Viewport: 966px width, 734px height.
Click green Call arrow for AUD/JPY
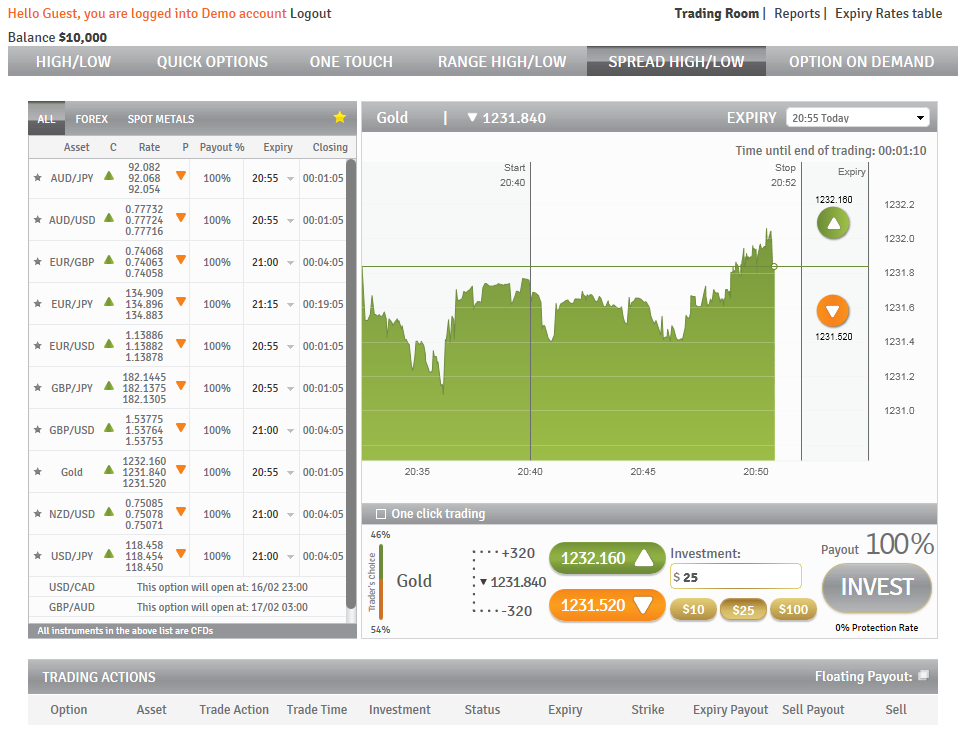coord(109,176)
